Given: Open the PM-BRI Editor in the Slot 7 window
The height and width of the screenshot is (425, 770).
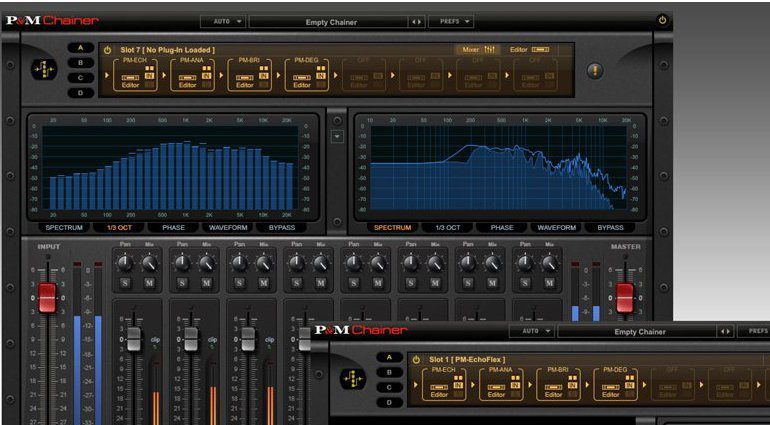Looking at the screenshot, I should tap(245, 81).
